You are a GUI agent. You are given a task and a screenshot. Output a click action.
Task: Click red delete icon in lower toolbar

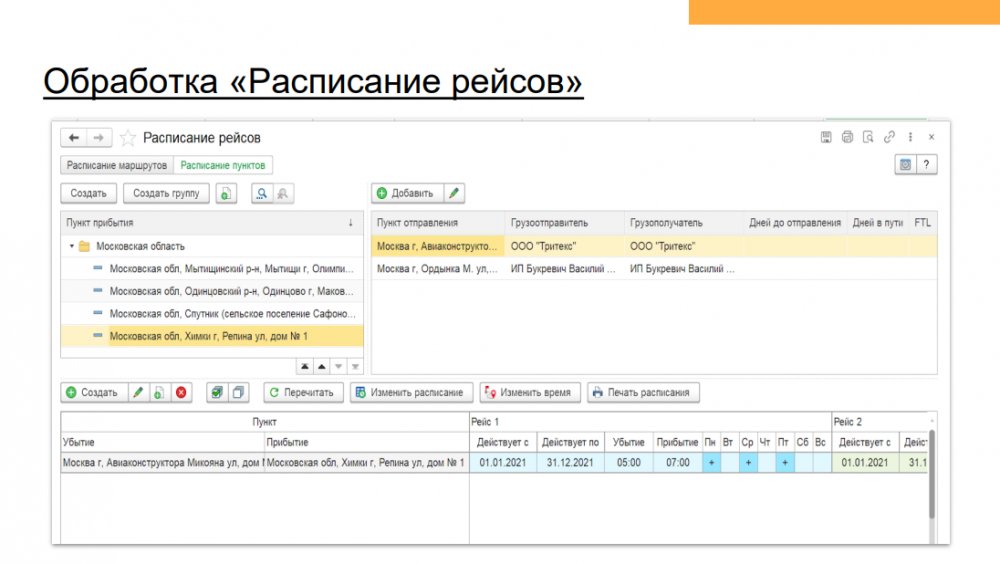click(x=181, y=393)
